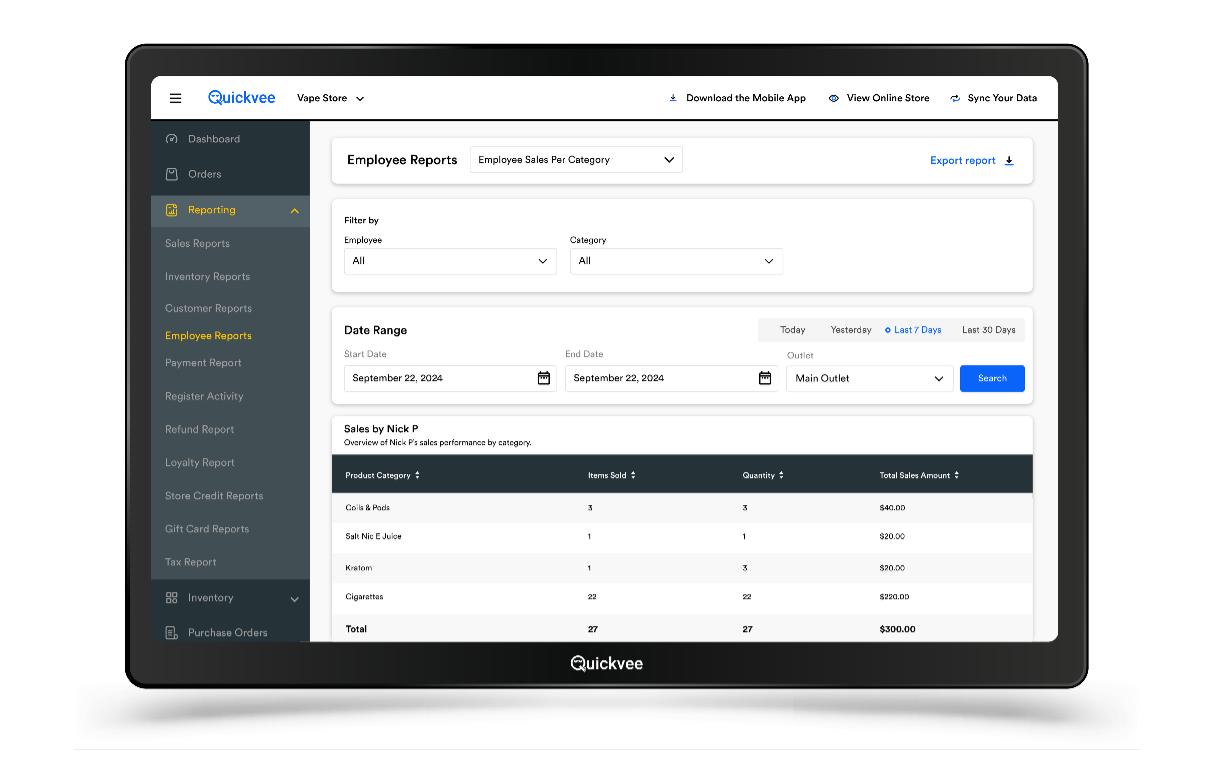Viewport: 1214px width, 757px height.
Task: Click the eye icon for Online Store
Action: tap(833, 98)
